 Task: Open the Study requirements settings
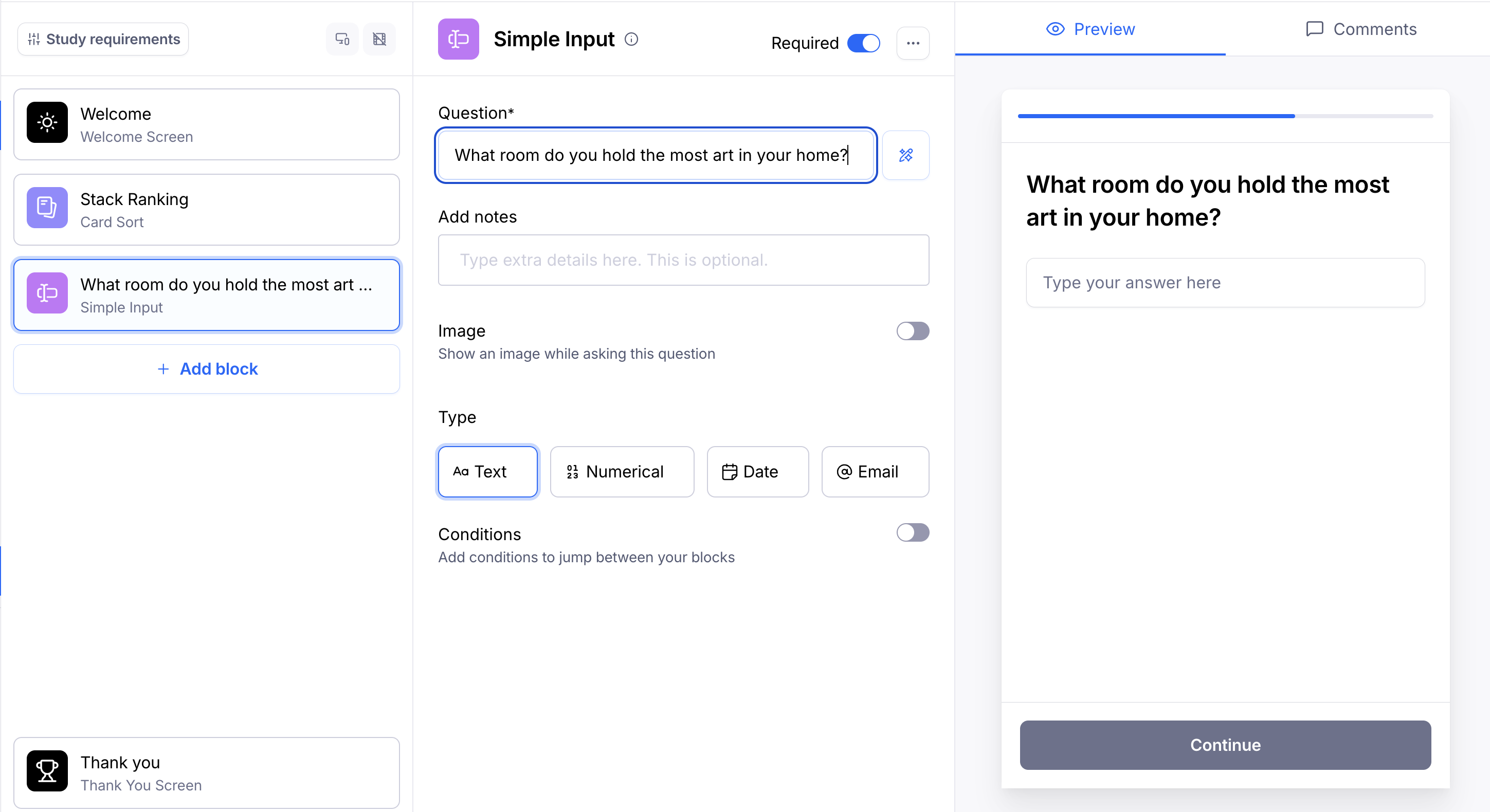tap(103, 40)
